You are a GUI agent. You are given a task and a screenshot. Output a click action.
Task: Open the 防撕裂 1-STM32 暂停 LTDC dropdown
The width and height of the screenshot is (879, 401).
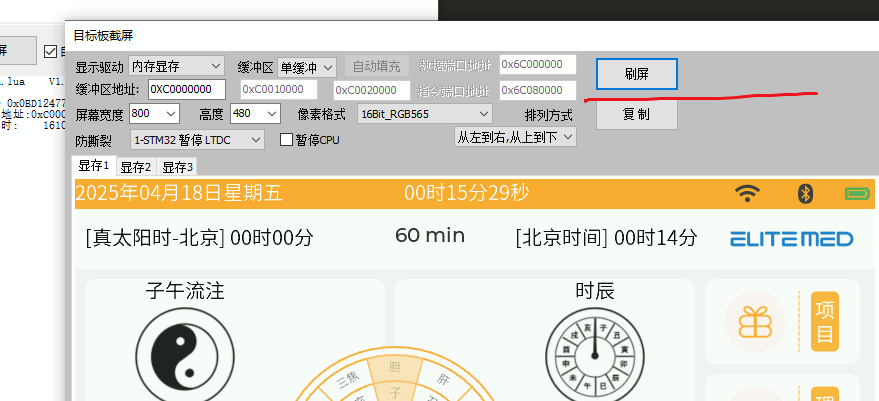pos(197,139)
